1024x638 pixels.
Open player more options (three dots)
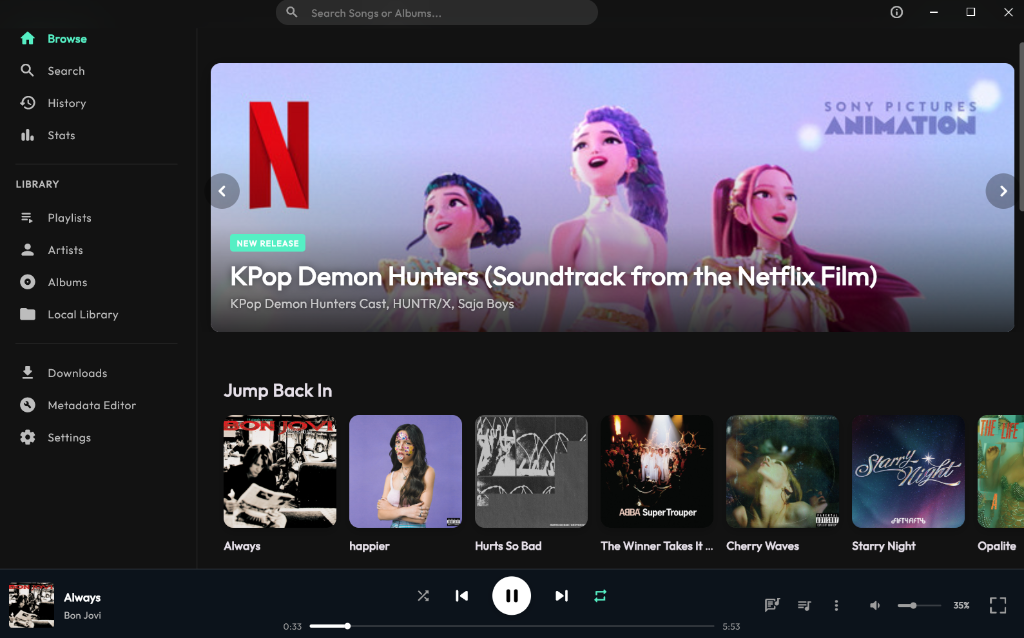(836, 605)
